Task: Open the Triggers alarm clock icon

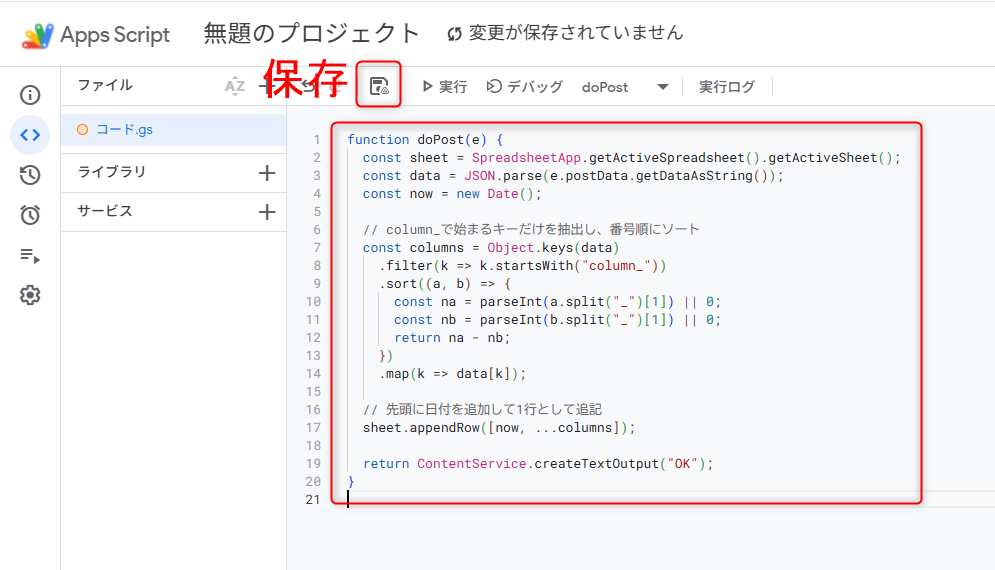Action: pos(30,215)
